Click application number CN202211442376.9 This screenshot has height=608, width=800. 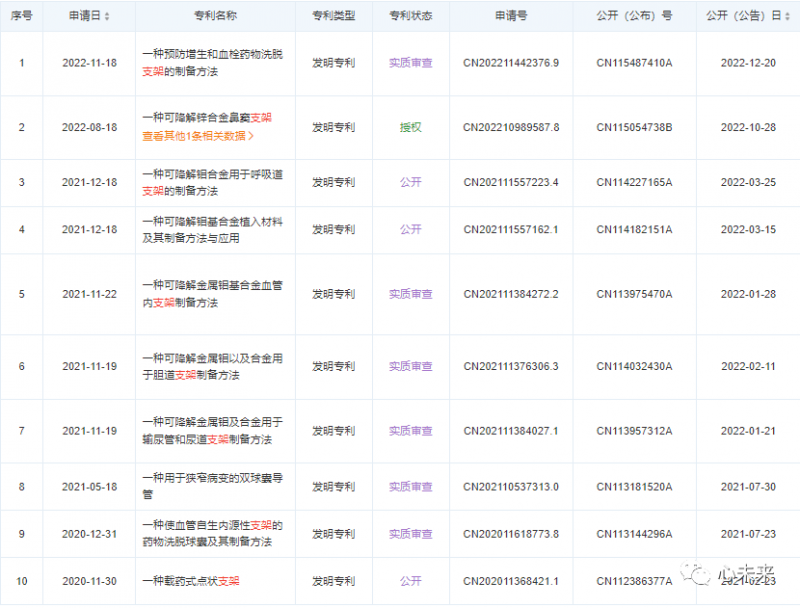tap(511, 62)
